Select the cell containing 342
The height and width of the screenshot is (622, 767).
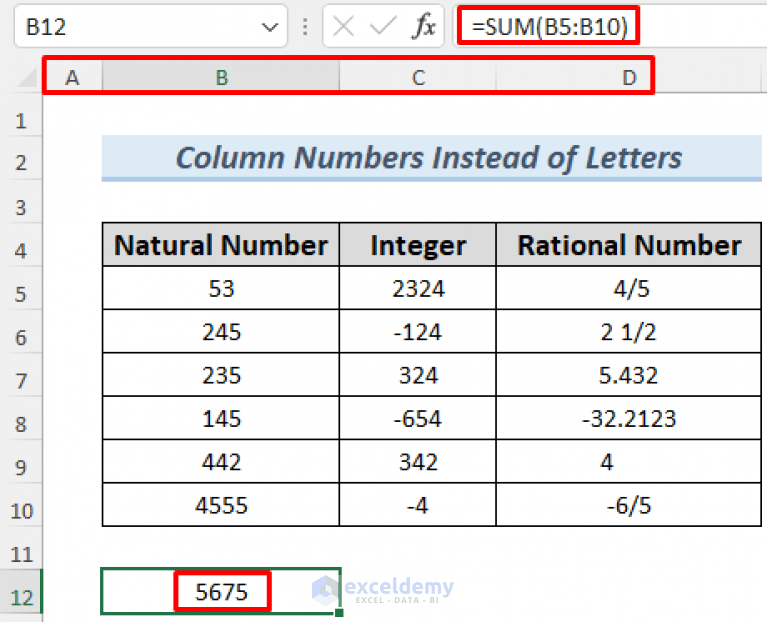(x=418, y=462)
